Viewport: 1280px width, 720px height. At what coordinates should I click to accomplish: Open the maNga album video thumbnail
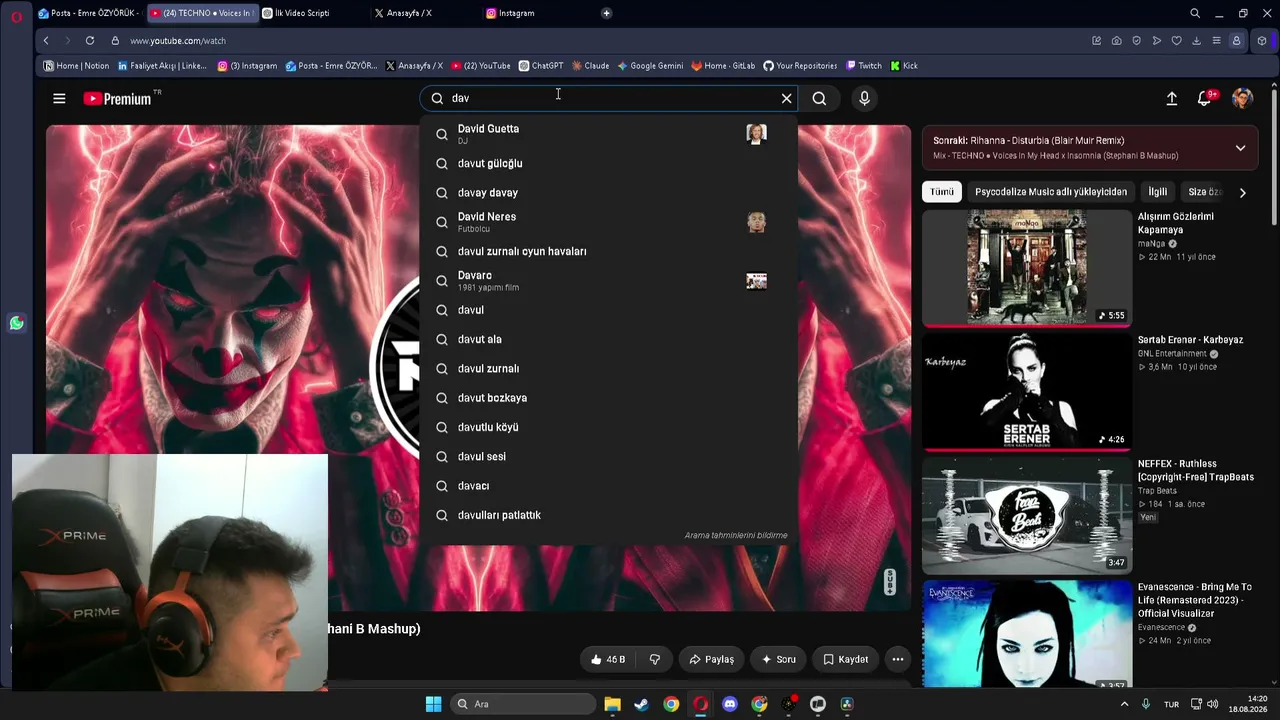pyautogui.click(x=1027, y=267)
